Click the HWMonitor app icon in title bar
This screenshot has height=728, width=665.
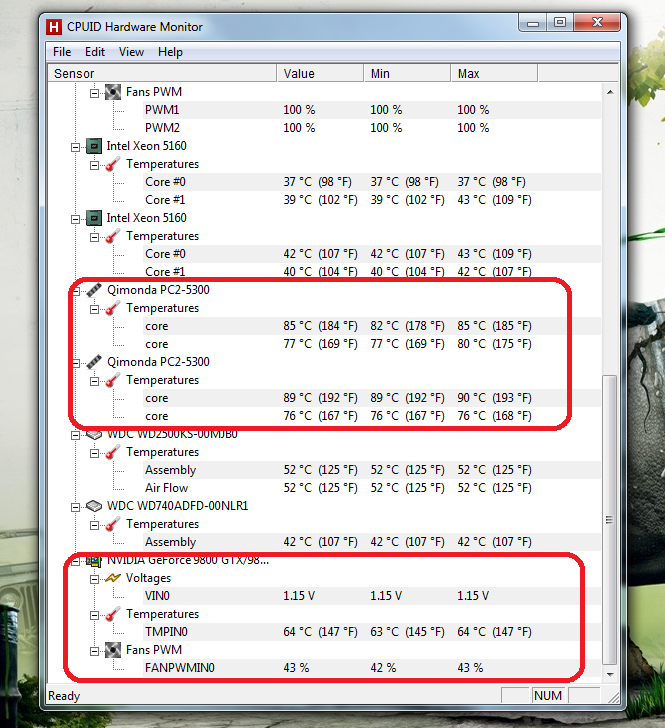54,27
